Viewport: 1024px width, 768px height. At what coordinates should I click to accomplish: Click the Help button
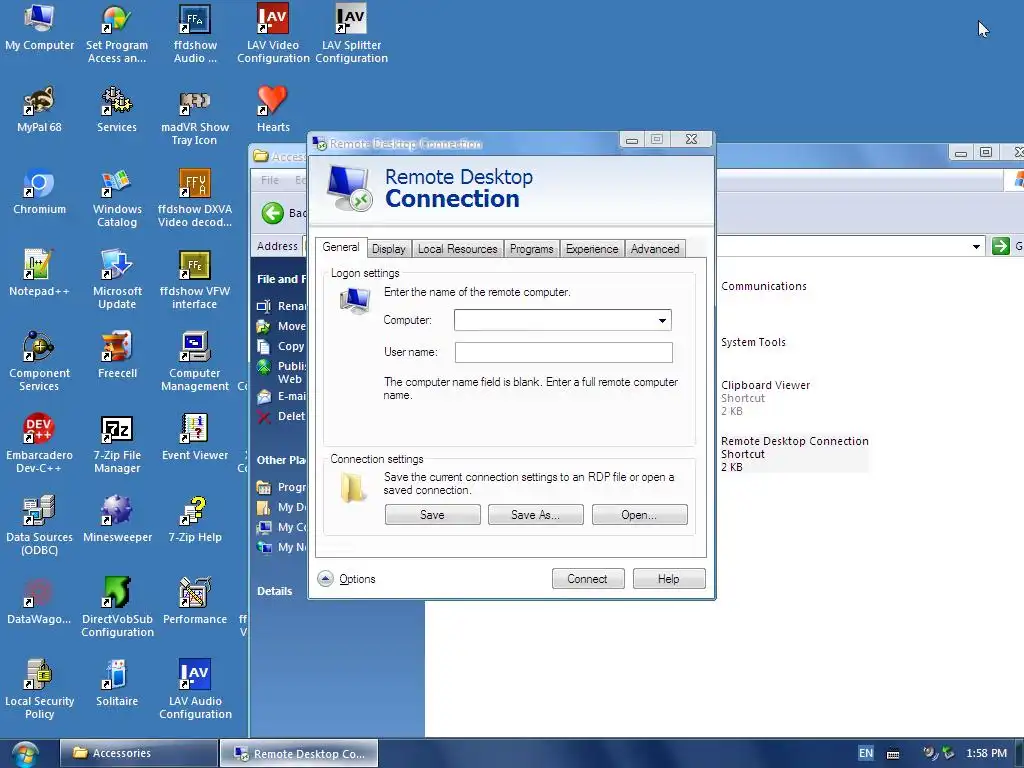point(669,579)
